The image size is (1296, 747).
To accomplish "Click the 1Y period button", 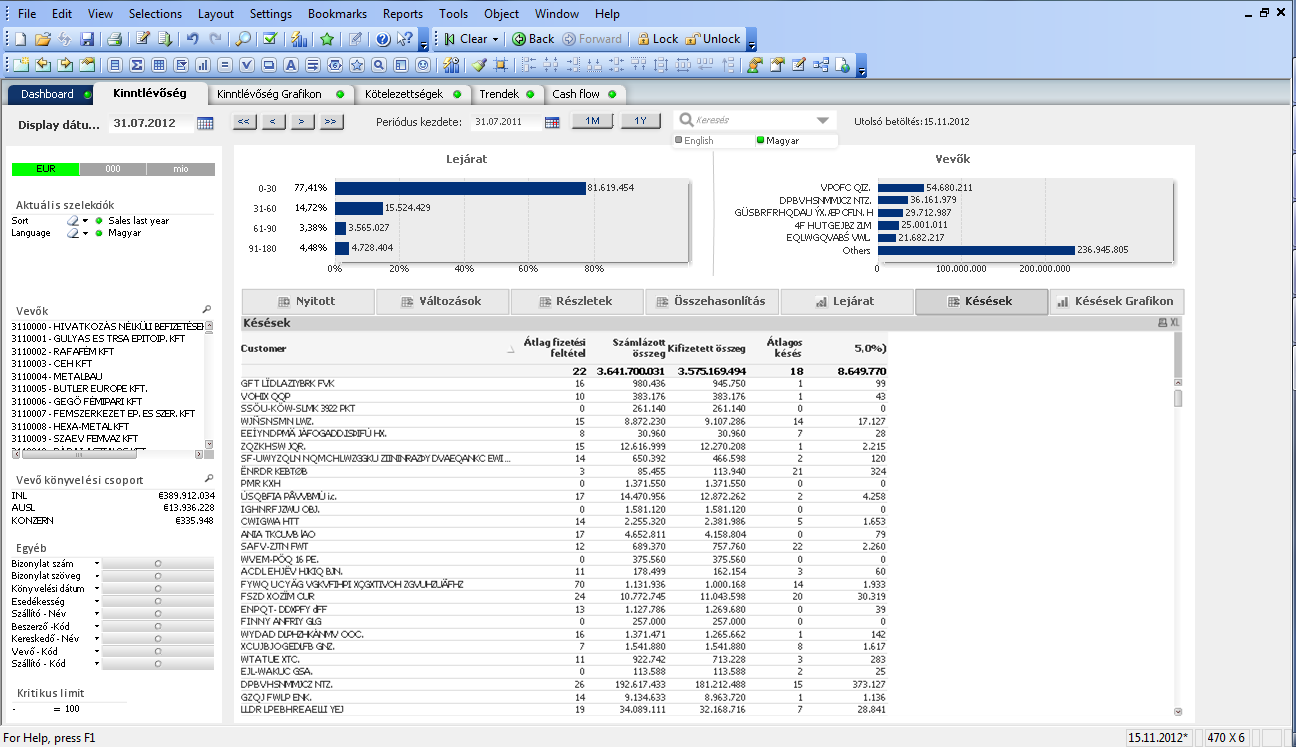I will point(641,121).
